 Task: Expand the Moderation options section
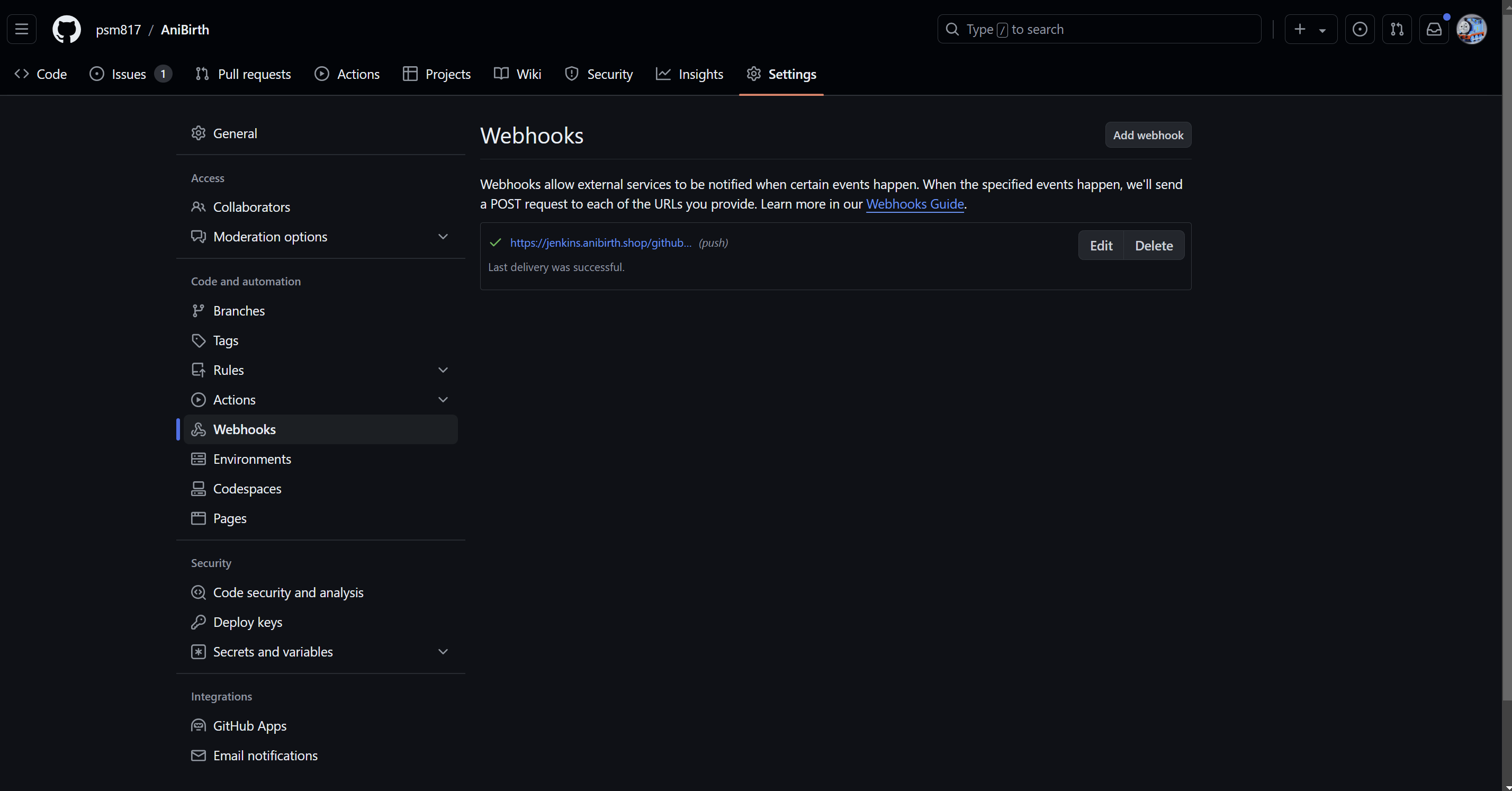tap(443, 237)
